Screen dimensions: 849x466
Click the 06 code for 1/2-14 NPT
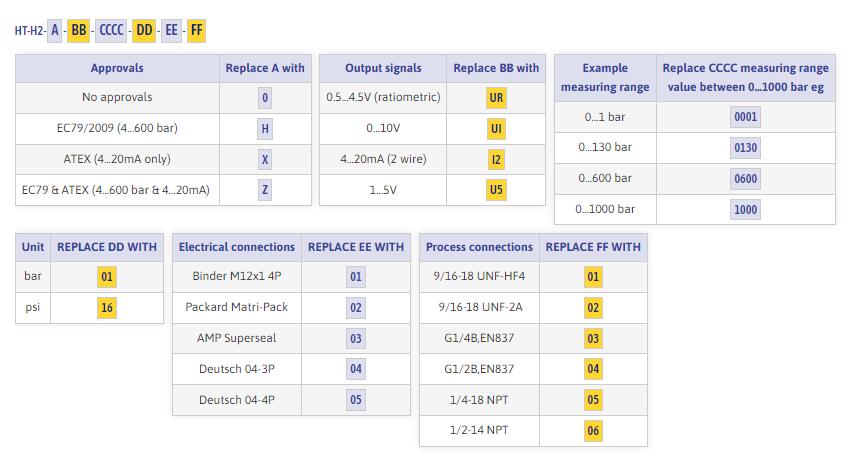pyautogui.click(x=594, y=432)
